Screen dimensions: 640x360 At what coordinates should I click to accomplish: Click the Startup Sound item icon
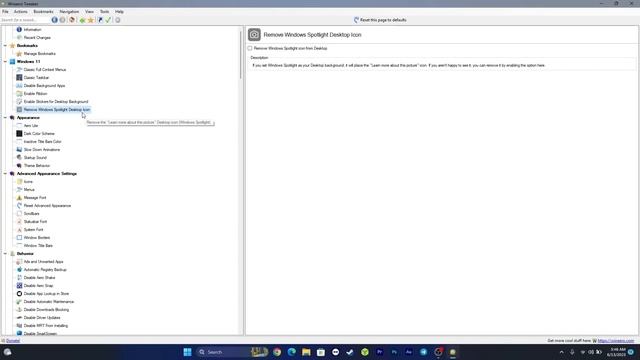(x=19, y=158)
